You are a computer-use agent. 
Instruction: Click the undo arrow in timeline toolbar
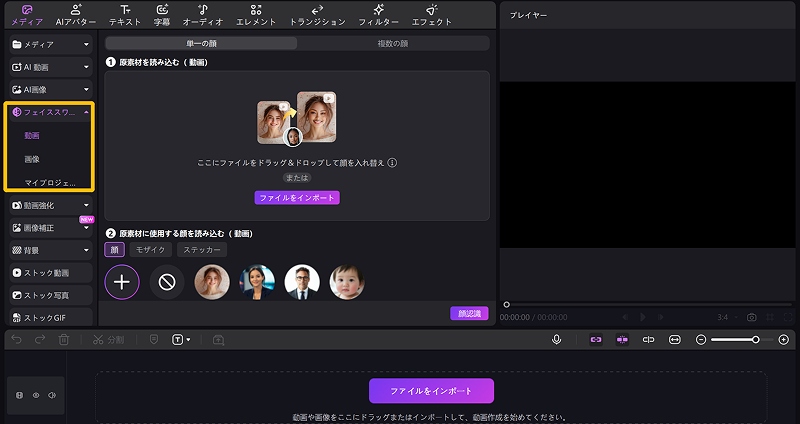(x=17, y=340)
